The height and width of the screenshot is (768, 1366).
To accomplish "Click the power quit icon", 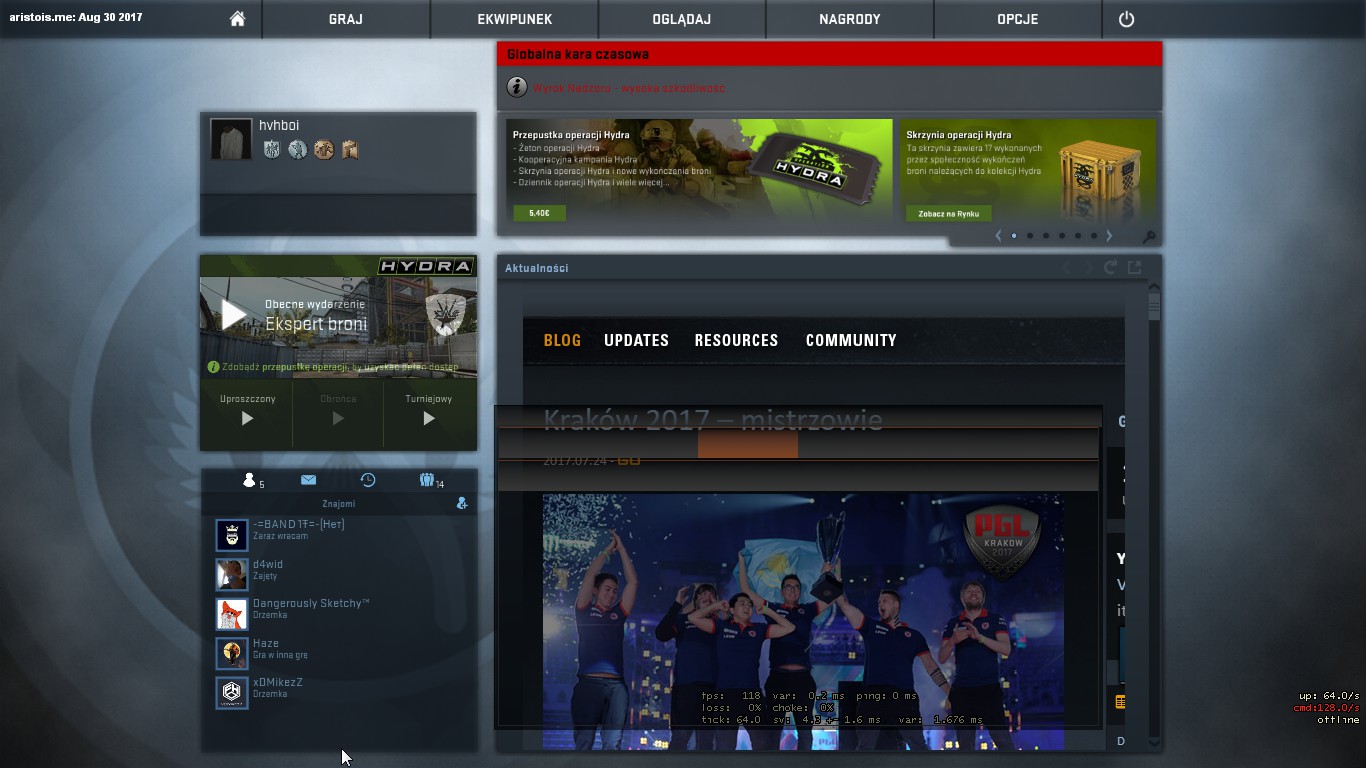I will [x=1126, y=19].
